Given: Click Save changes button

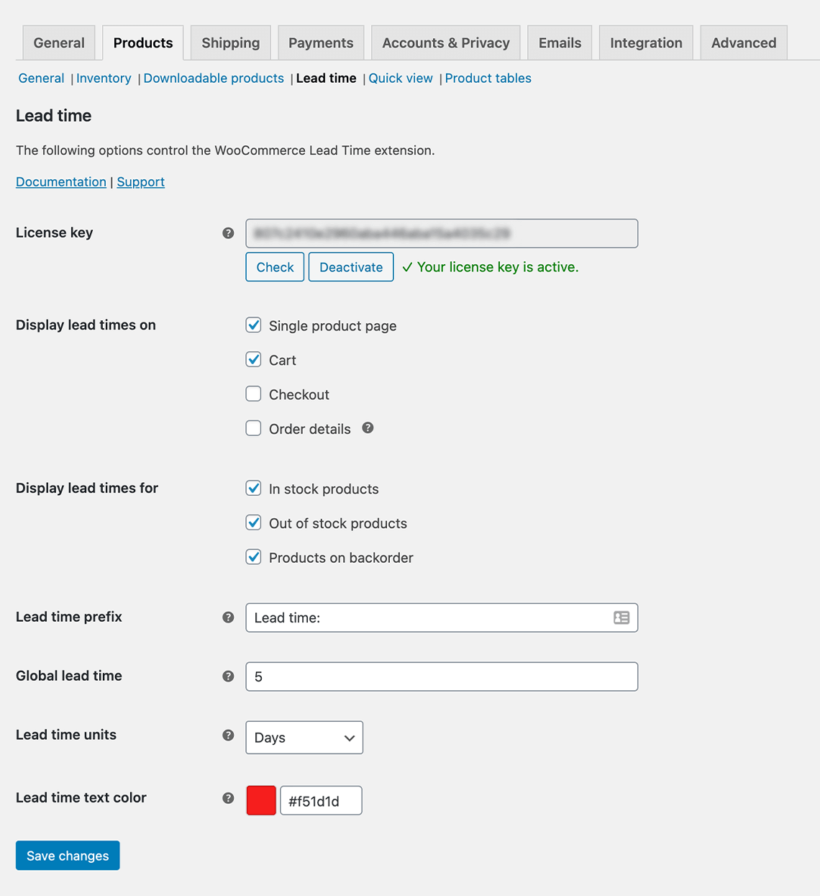Looking at the screenshot, I should (67, 855).
